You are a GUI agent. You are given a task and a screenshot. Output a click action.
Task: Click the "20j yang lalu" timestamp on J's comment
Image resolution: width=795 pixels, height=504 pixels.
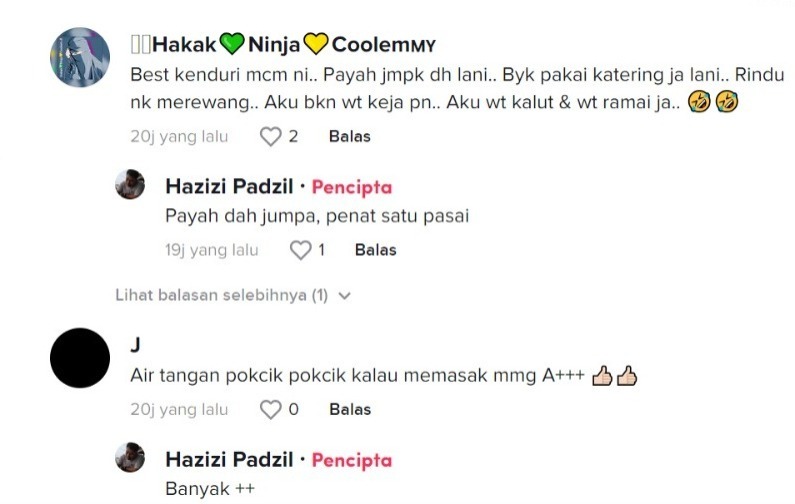[x=179, y=409]
